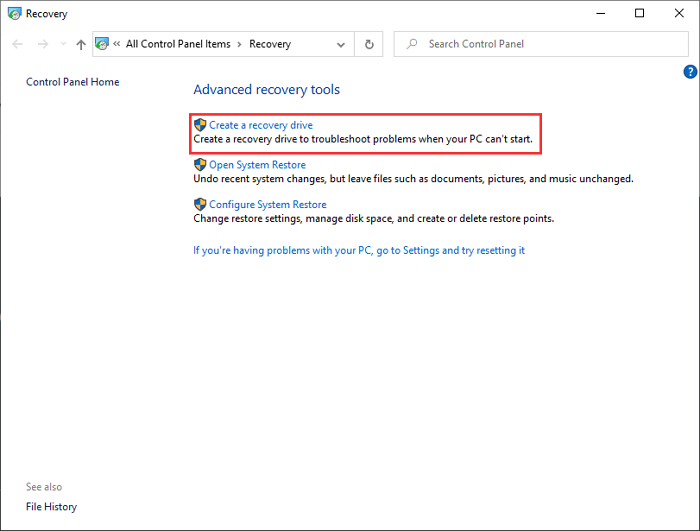This screenshot has width=700, height=531.
Task: Expand the chevron after All Control Panel Items
Action: point(240,44)
